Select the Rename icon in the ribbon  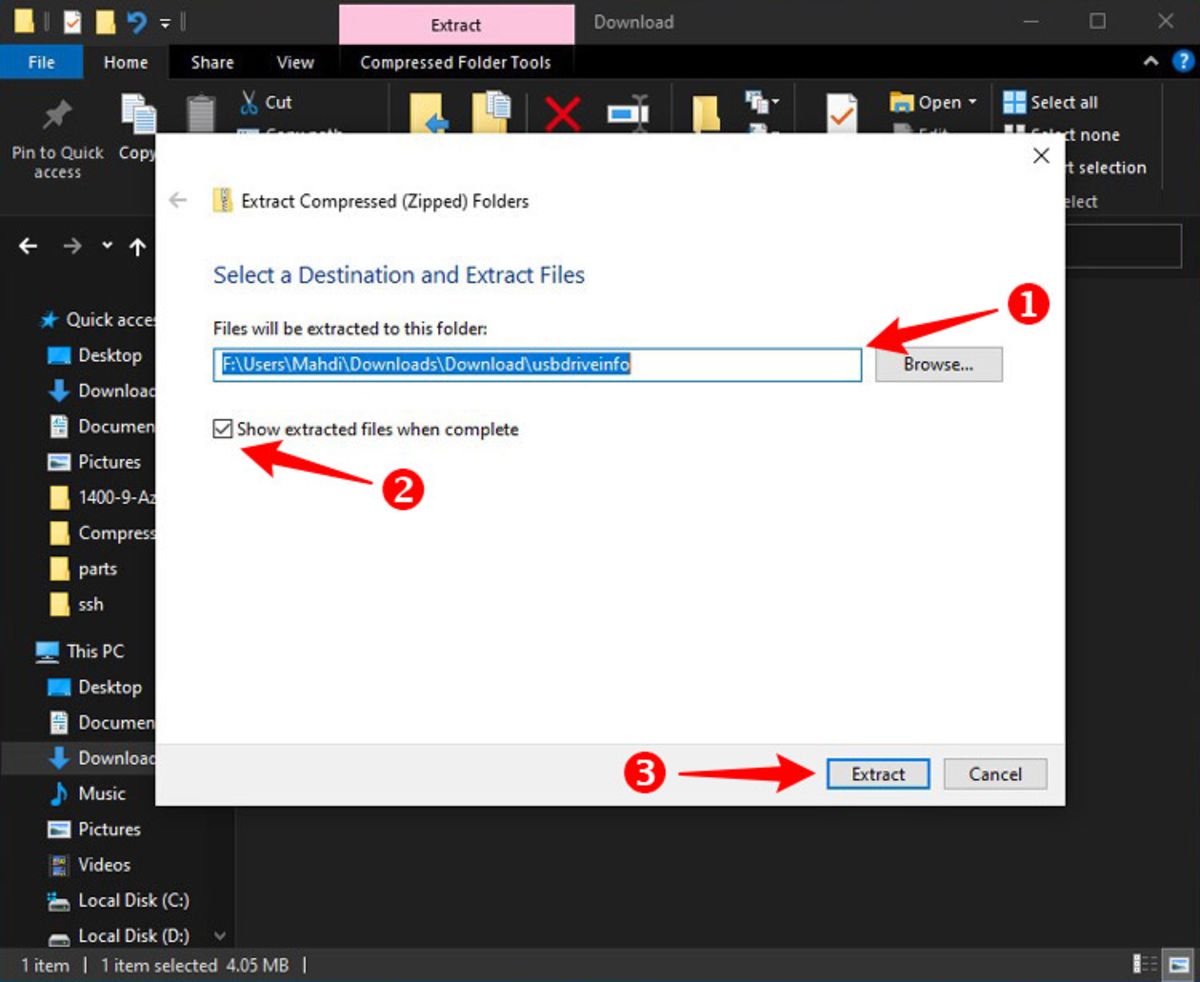(x=628, y=113)
